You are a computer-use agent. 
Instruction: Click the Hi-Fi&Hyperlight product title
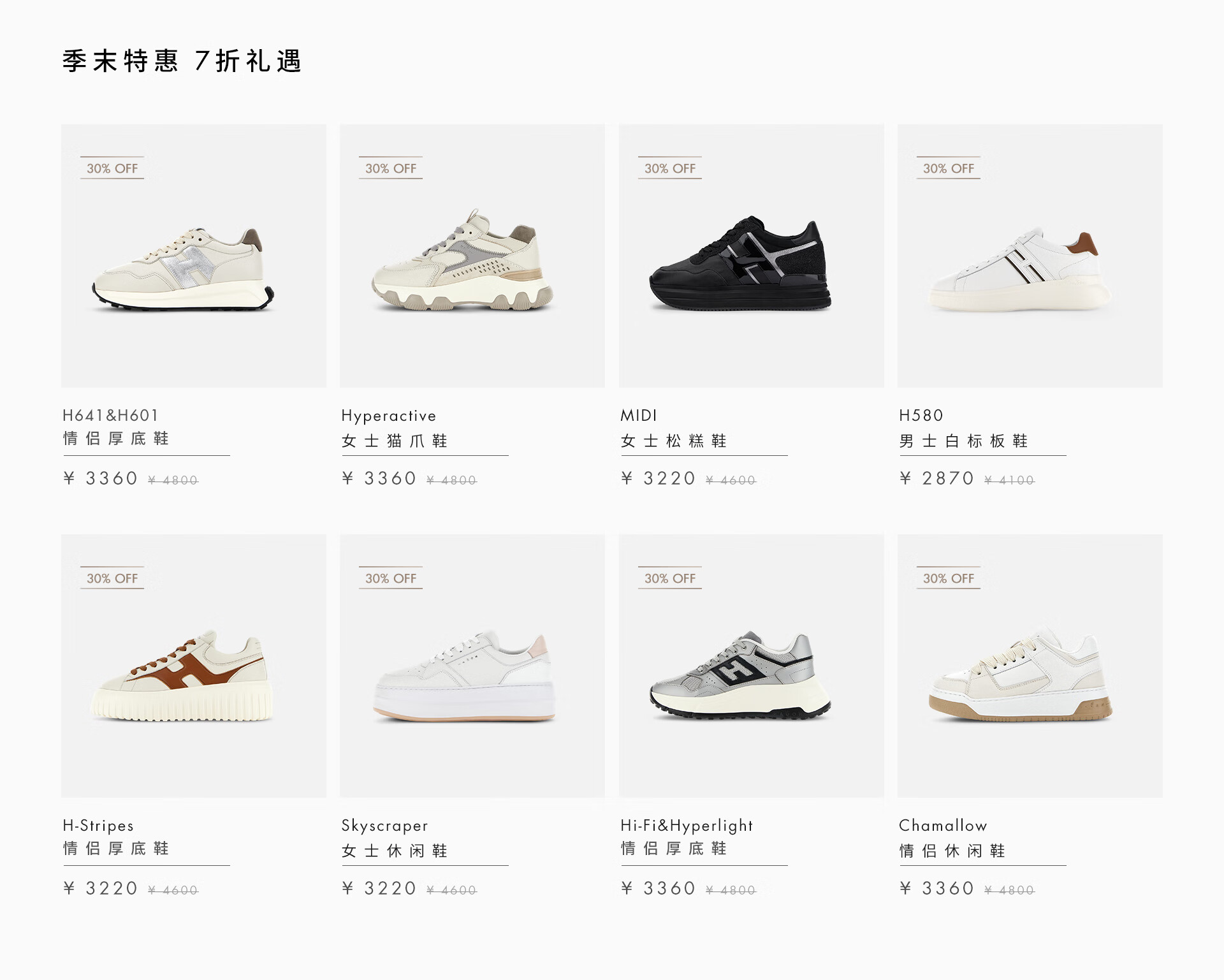687,826
